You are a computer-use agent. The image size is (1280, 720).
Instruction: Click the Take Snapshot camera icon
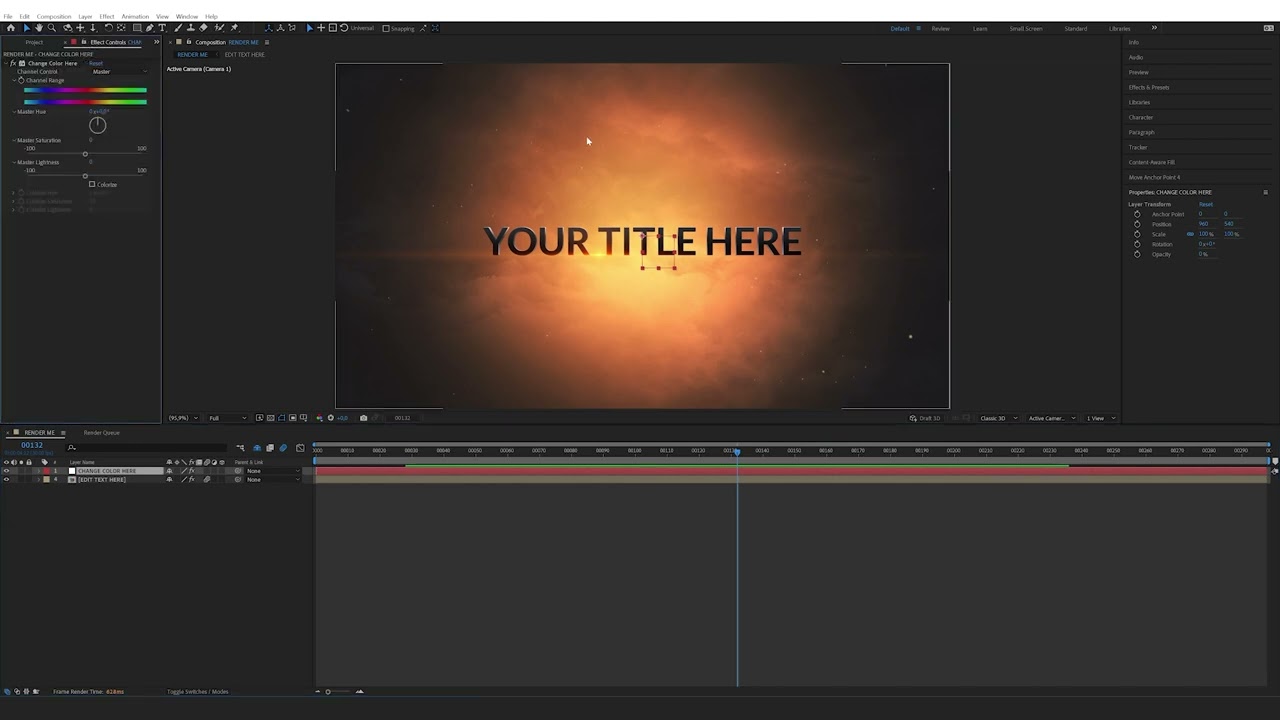pos(363,418)
